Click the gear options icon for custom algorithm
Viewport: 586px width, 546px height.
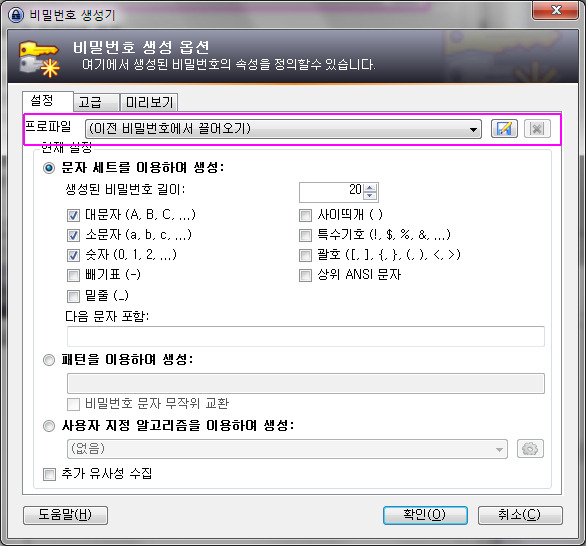click(530, 448)
